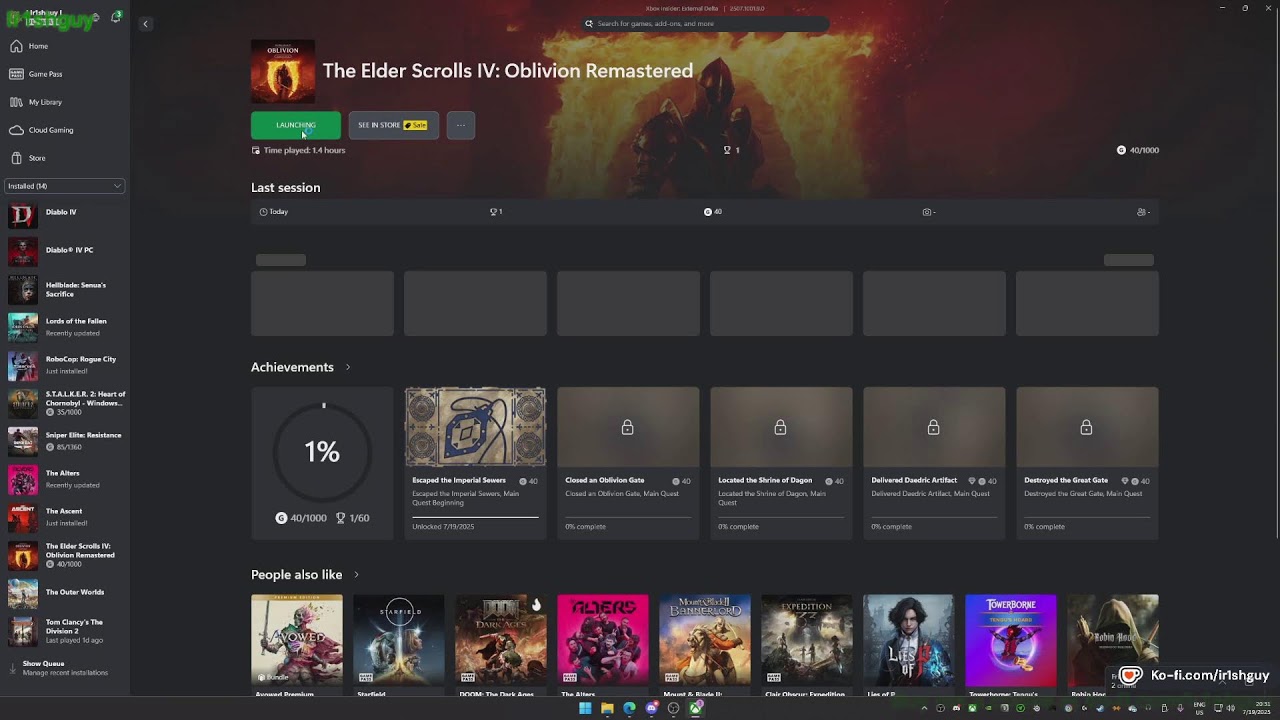Image resolution: width=1280 pixels, height=720 pixels.
Task: Expand the Installed (14) dropdown
Action: coord(65,186)
